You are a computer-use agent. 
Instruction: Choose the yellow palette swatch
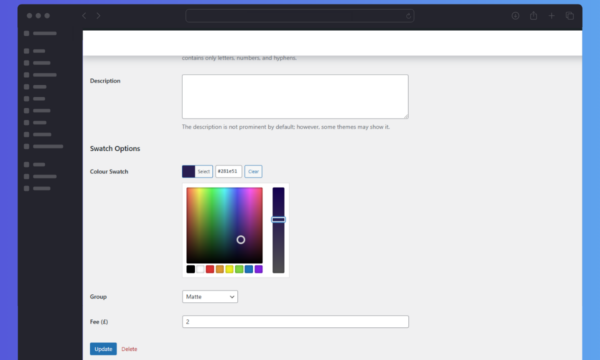(229, 269)
